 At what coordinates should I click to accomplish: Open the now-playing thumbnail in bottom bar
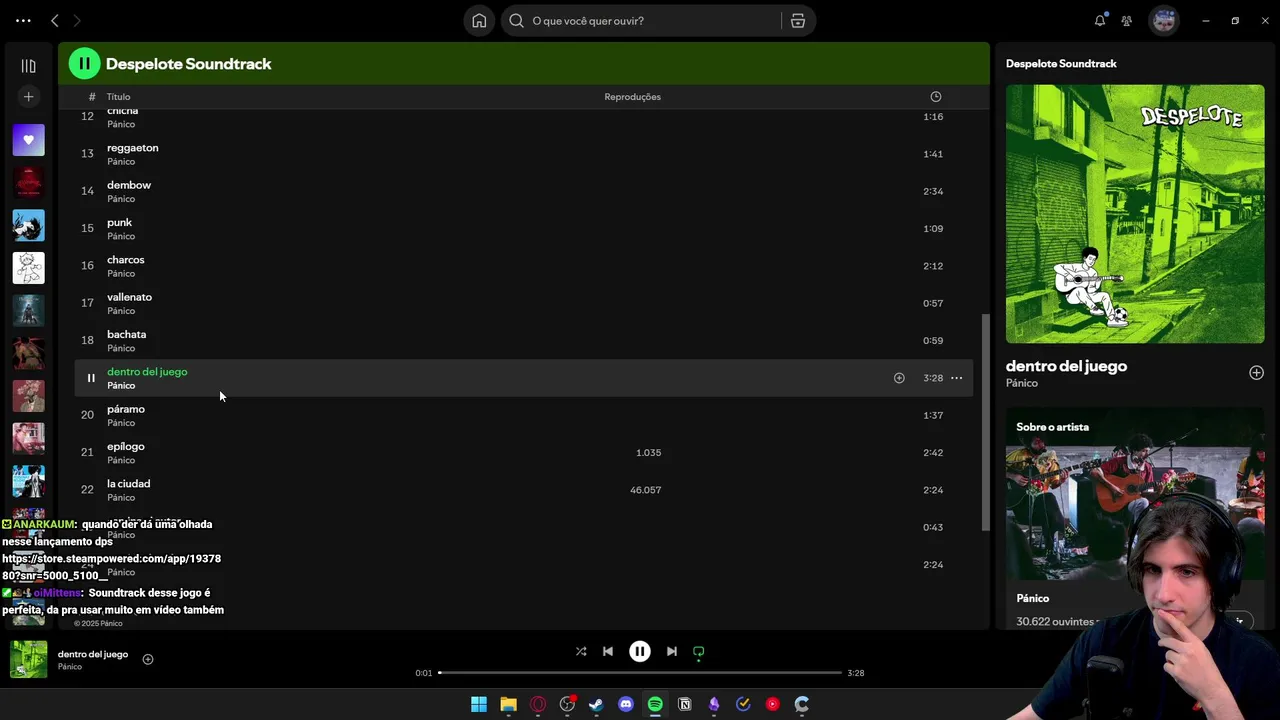click(28, 660)
